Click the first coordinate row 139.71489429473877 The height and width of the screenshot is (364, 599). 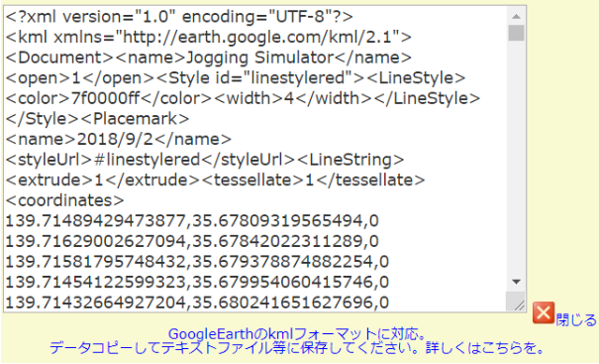point(192,221)
